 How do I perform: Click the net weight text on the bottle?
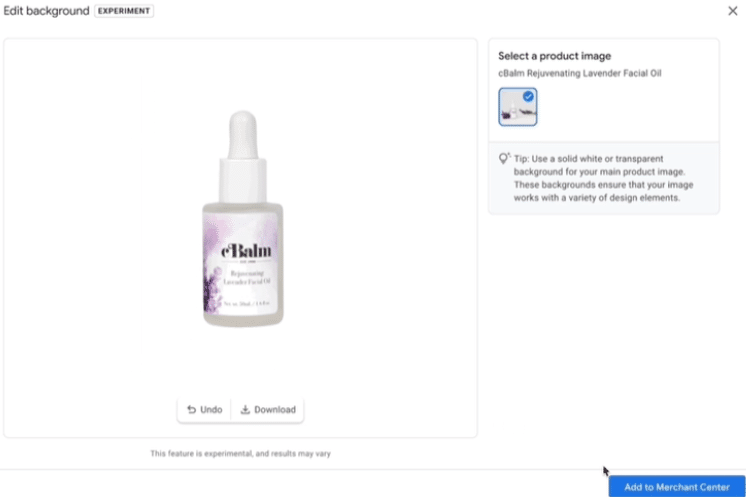[x=246, y=303]
